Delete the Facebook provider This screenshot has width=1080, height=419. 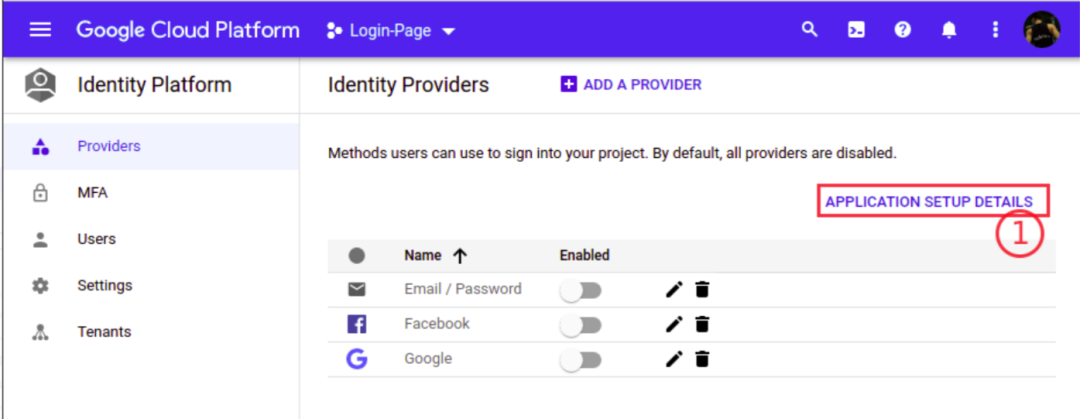pyautogui.click(x=702, y=324)
